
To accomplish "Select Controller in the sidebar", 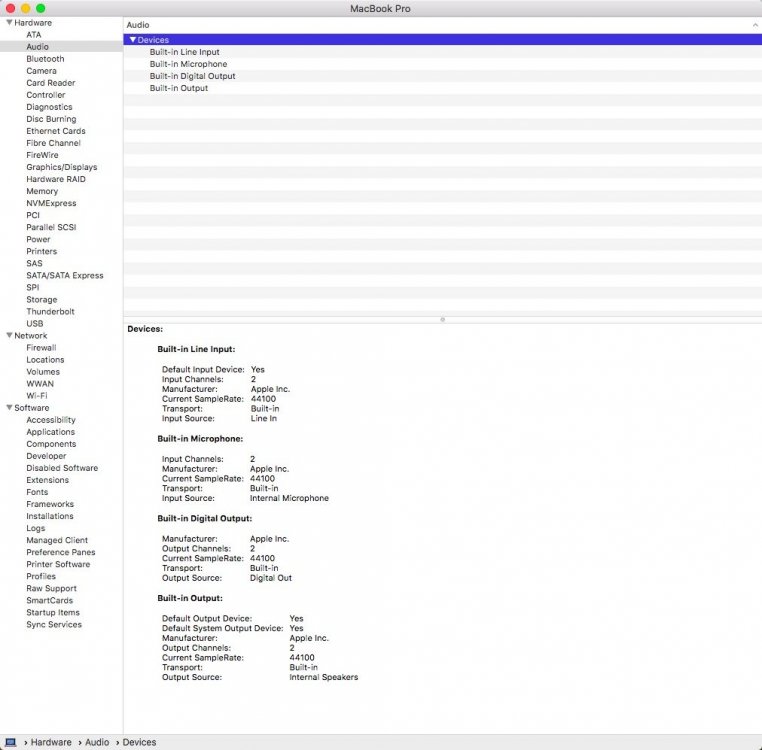I will pyautogui.click(x=46, y=95).
